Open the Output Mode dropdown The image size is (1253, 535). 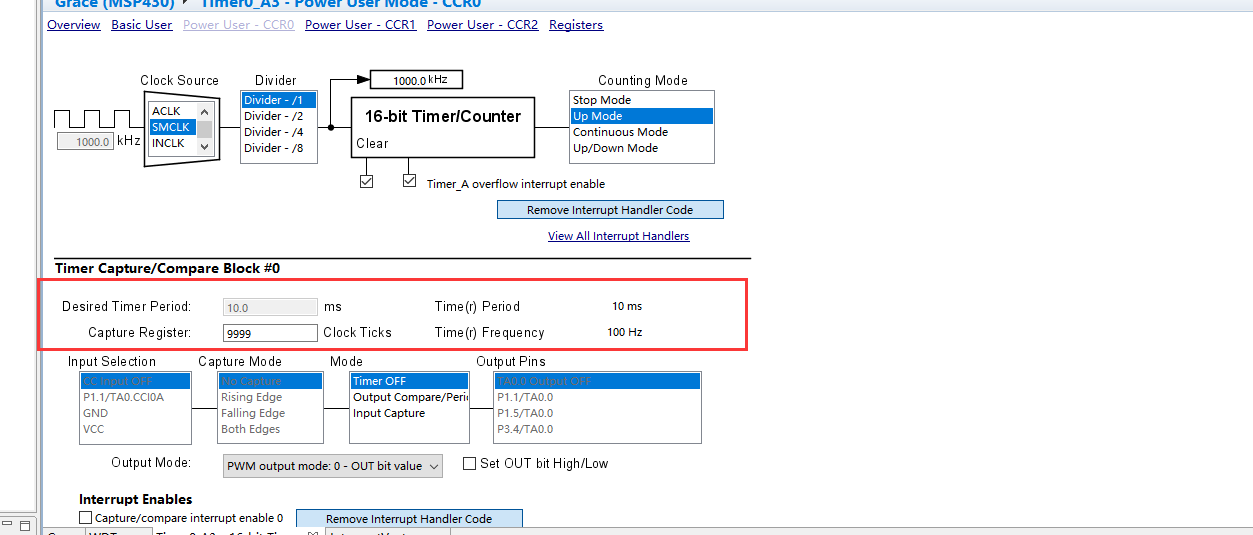pyautogui.click(x=332, y=466)
